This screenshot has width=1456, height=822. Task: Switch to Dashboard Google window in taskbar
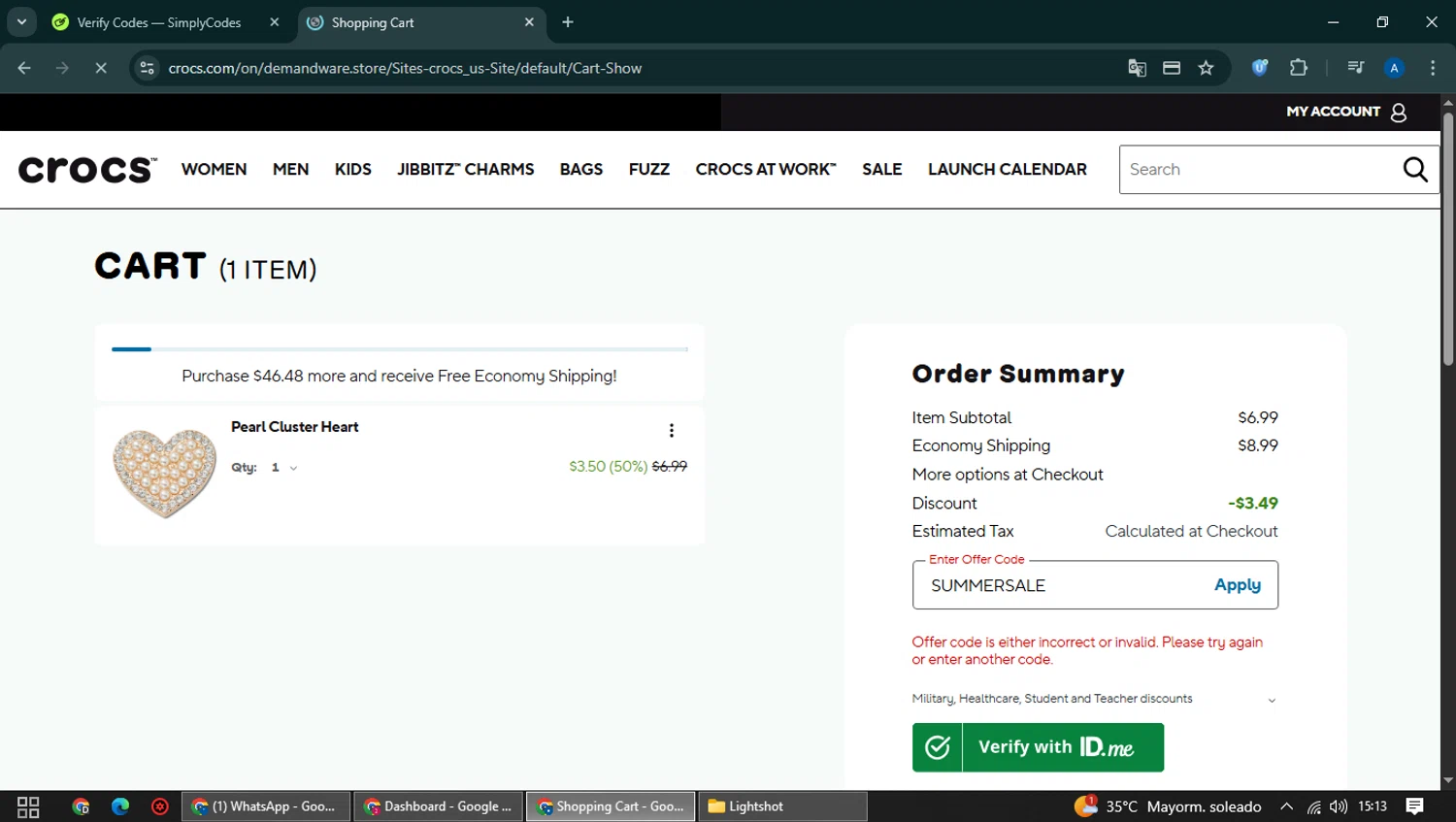click(439, 806)
